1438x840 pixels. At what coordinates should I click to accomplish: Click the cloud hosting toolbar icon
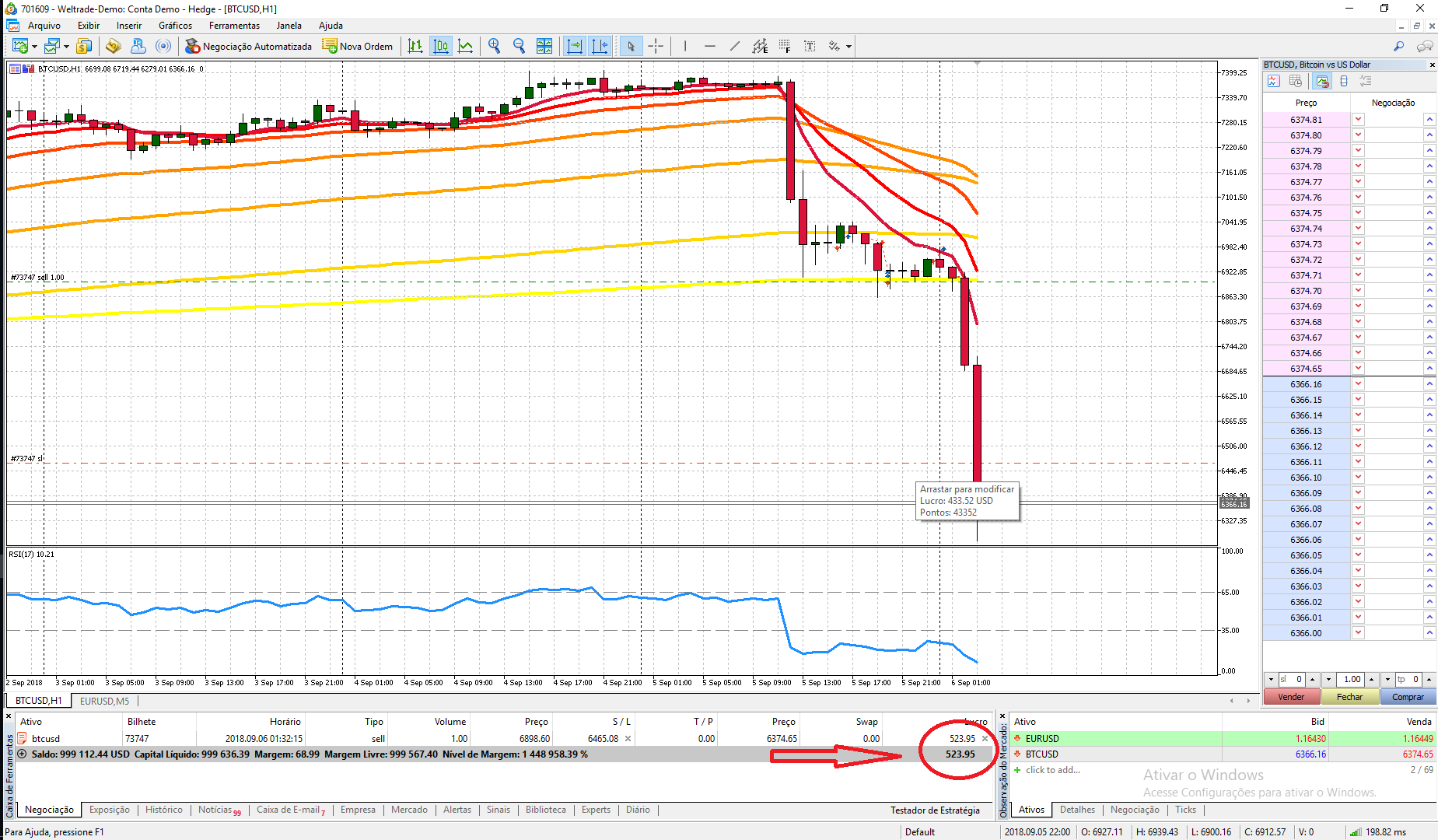pos(138,47)
